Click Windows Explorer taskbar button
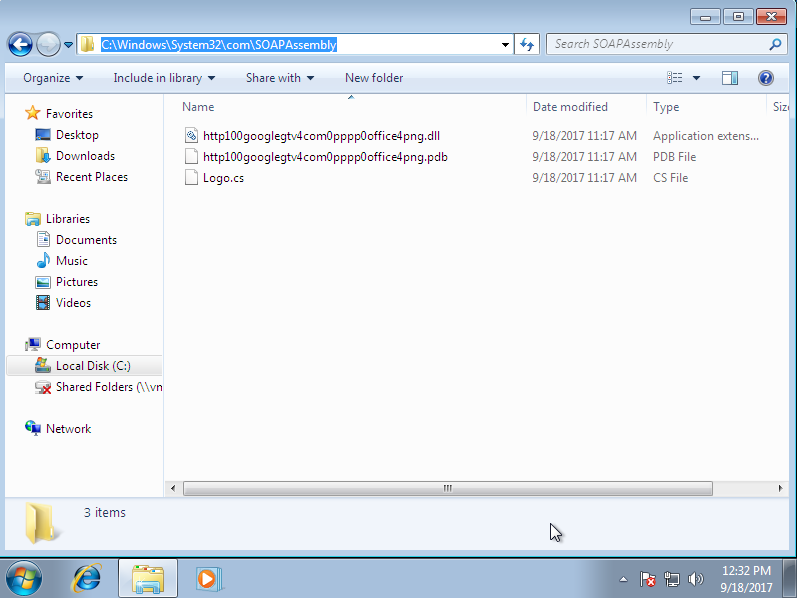 point(147,579)
